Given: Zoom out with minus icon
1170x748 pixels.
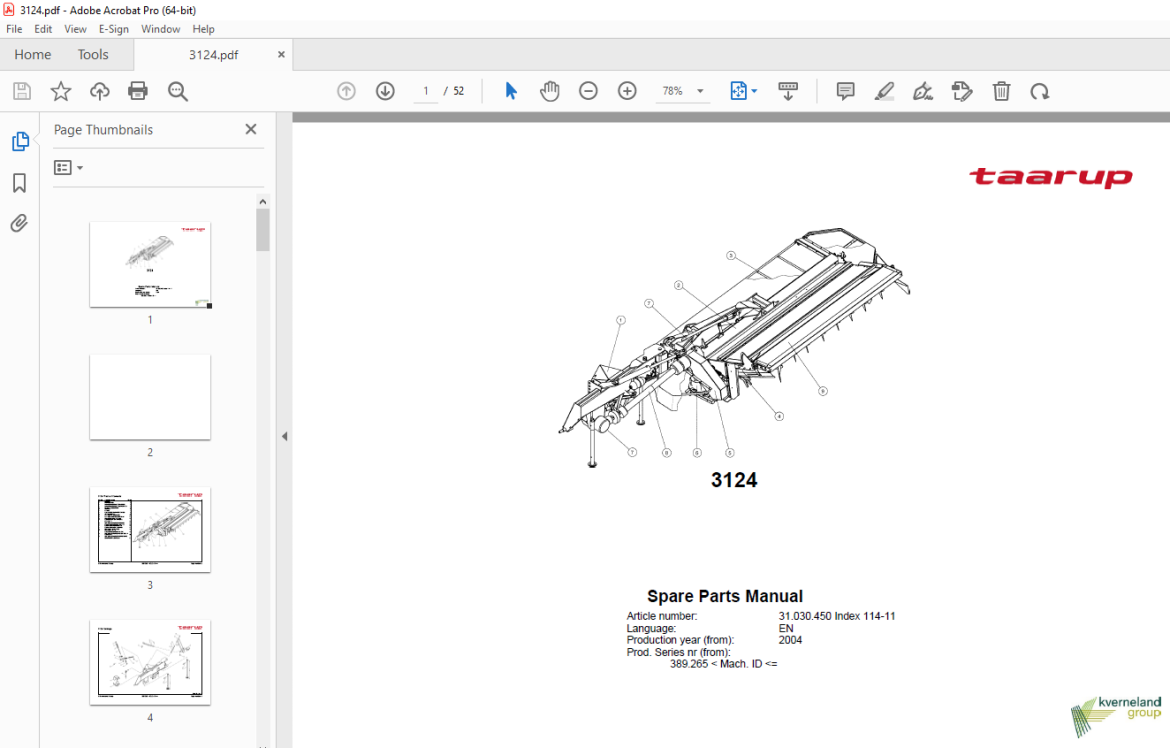Looking at the screenshot, I should click(588, 91).
